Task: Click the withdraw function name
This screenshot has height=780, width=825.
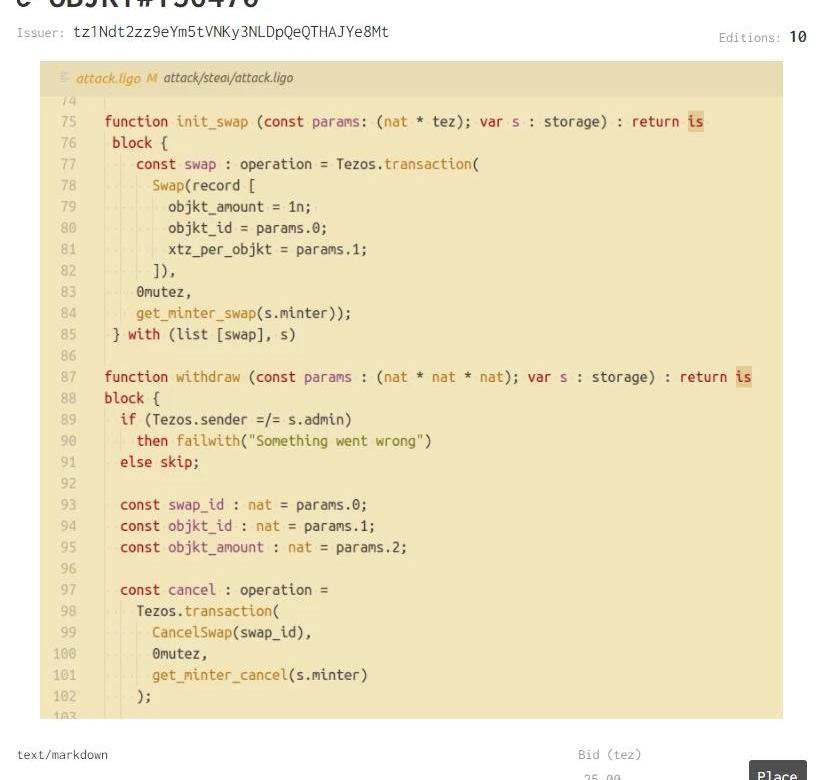Action: coord(208,377)
